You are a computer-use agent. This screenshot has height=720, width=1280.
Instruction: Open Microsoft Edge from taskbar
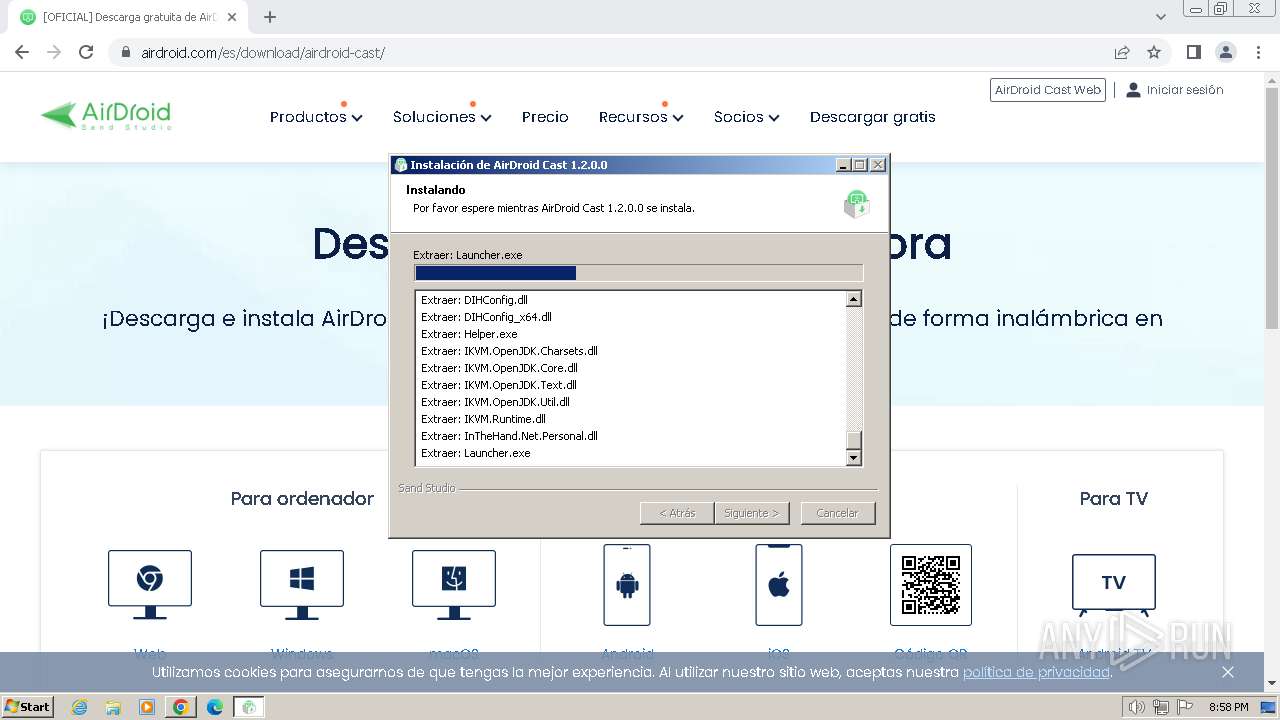pyautogui.click(x=215, y=707)
